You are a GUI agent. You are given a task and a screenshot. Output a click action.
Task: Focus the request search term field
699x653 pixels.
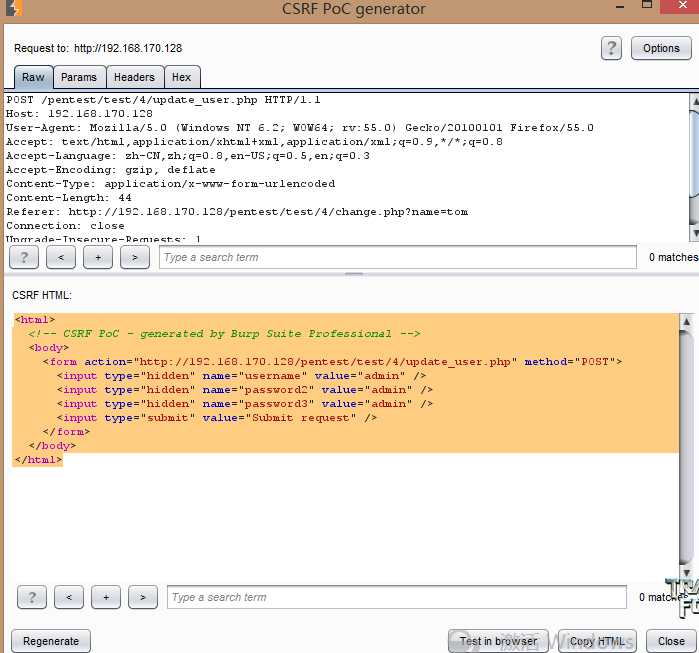[398, 258]
